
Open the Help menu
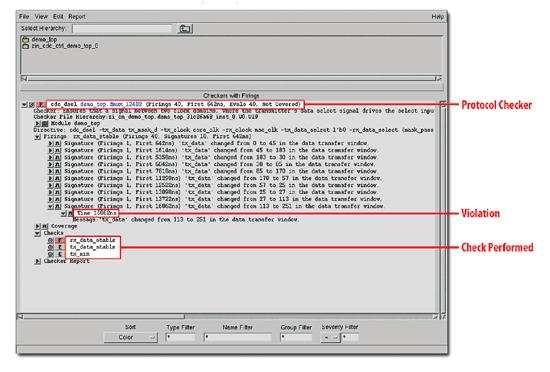[x=437, y=16]
